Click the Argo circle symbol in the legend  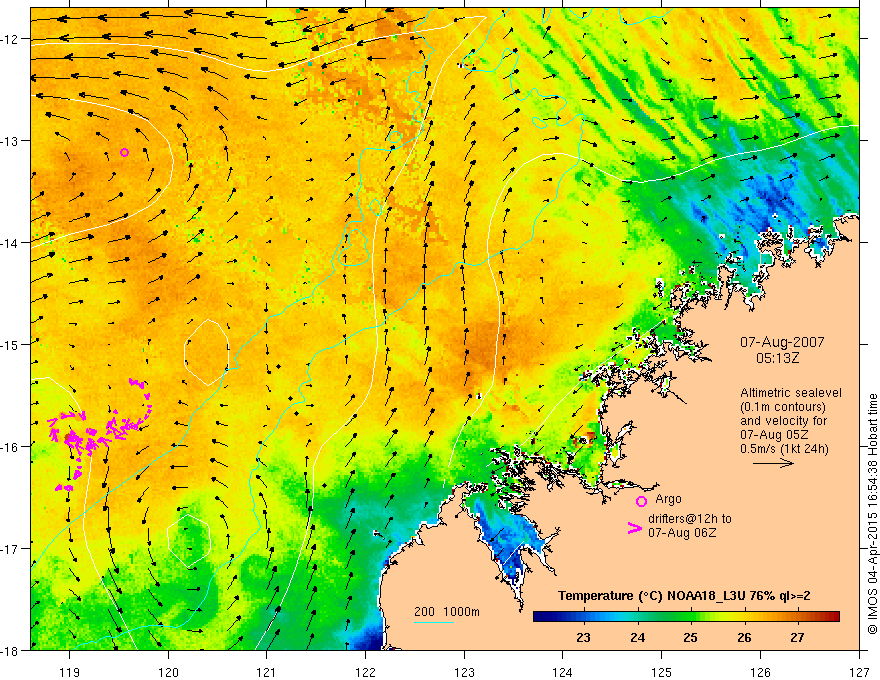pos(641,501)
